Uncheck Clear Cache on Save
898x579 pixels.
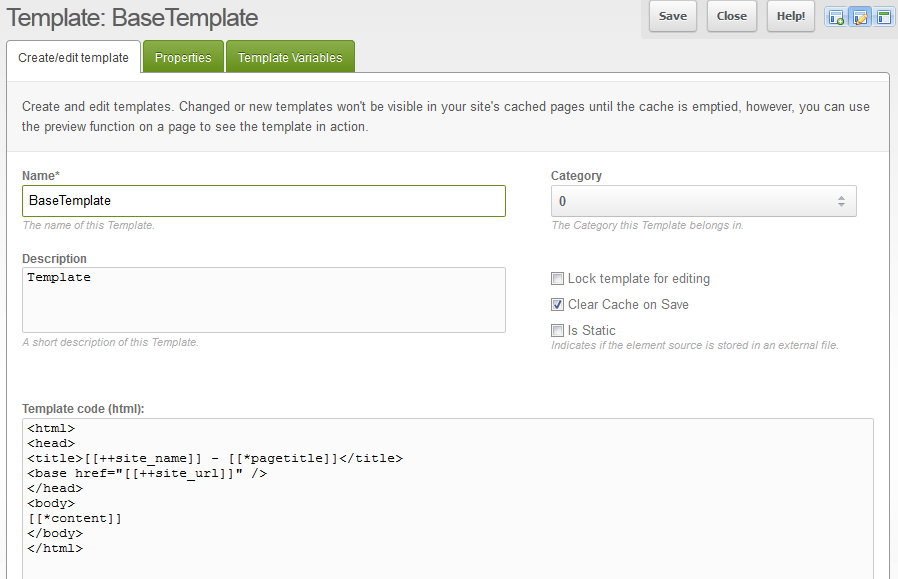pos(558,305)
